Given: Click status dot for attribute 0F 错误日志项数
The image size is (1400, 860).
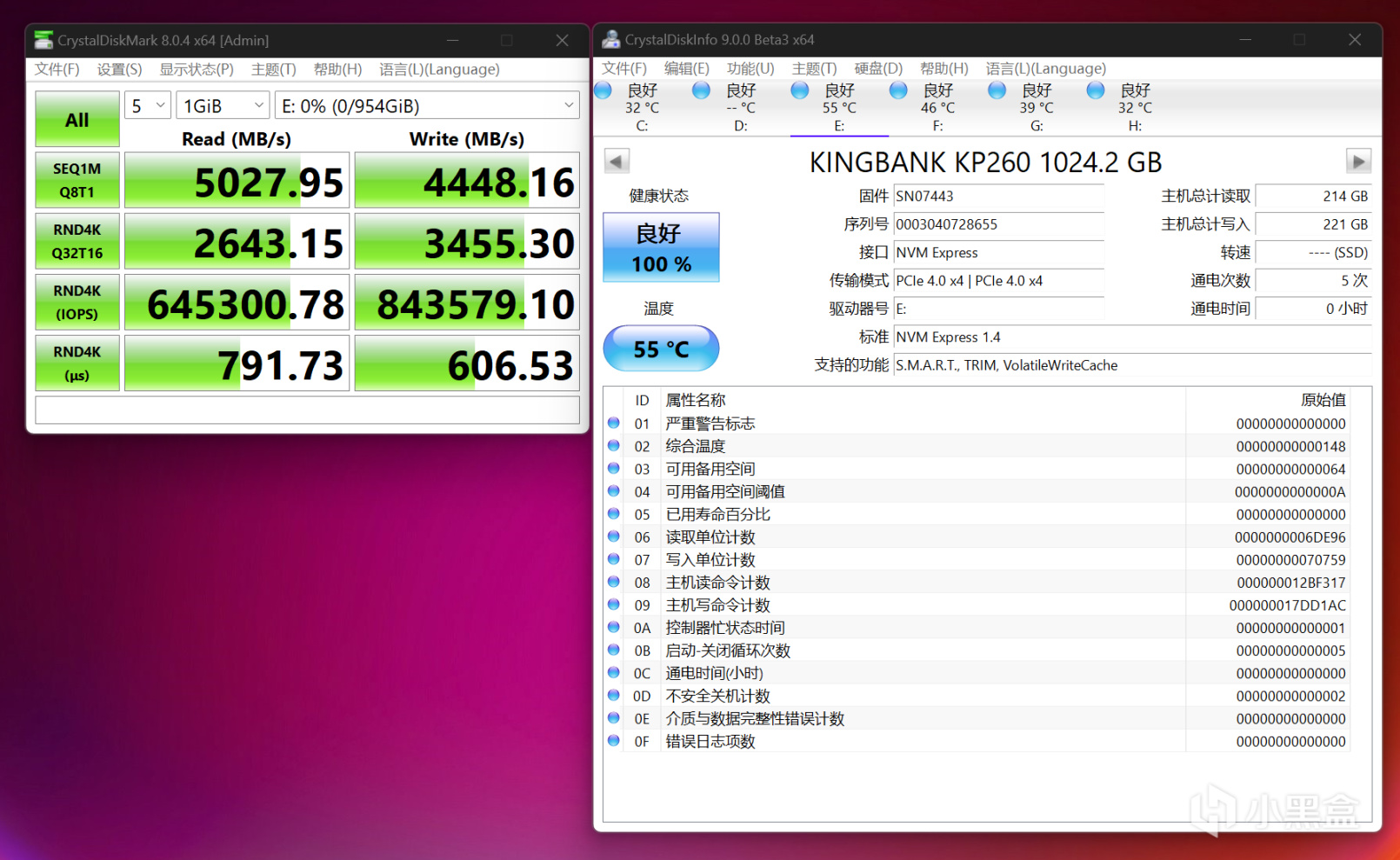Looking at the screenshot, I should tap(614, 740).
